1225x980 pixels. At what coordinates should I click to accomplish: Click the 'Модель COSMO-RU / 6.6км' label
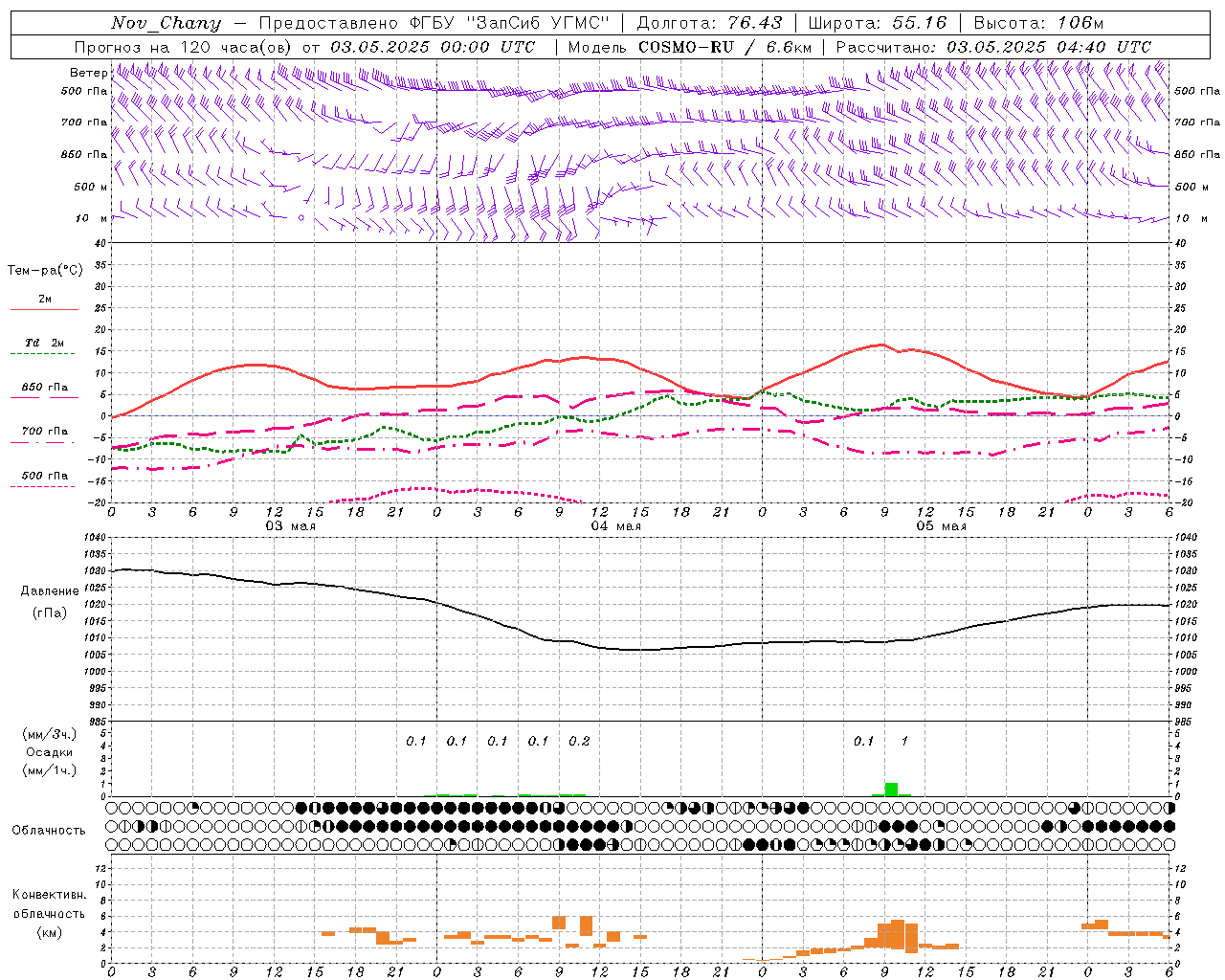[x=690, y=47]
